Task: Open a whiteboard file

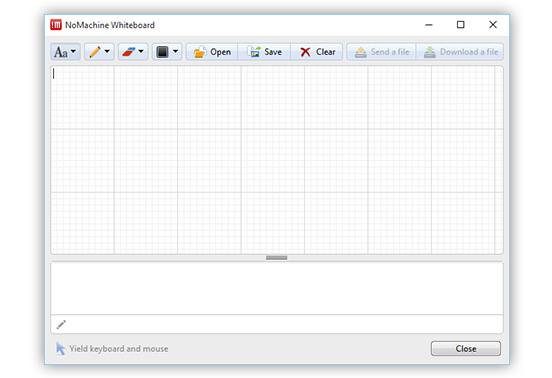Action: [212, 52]
